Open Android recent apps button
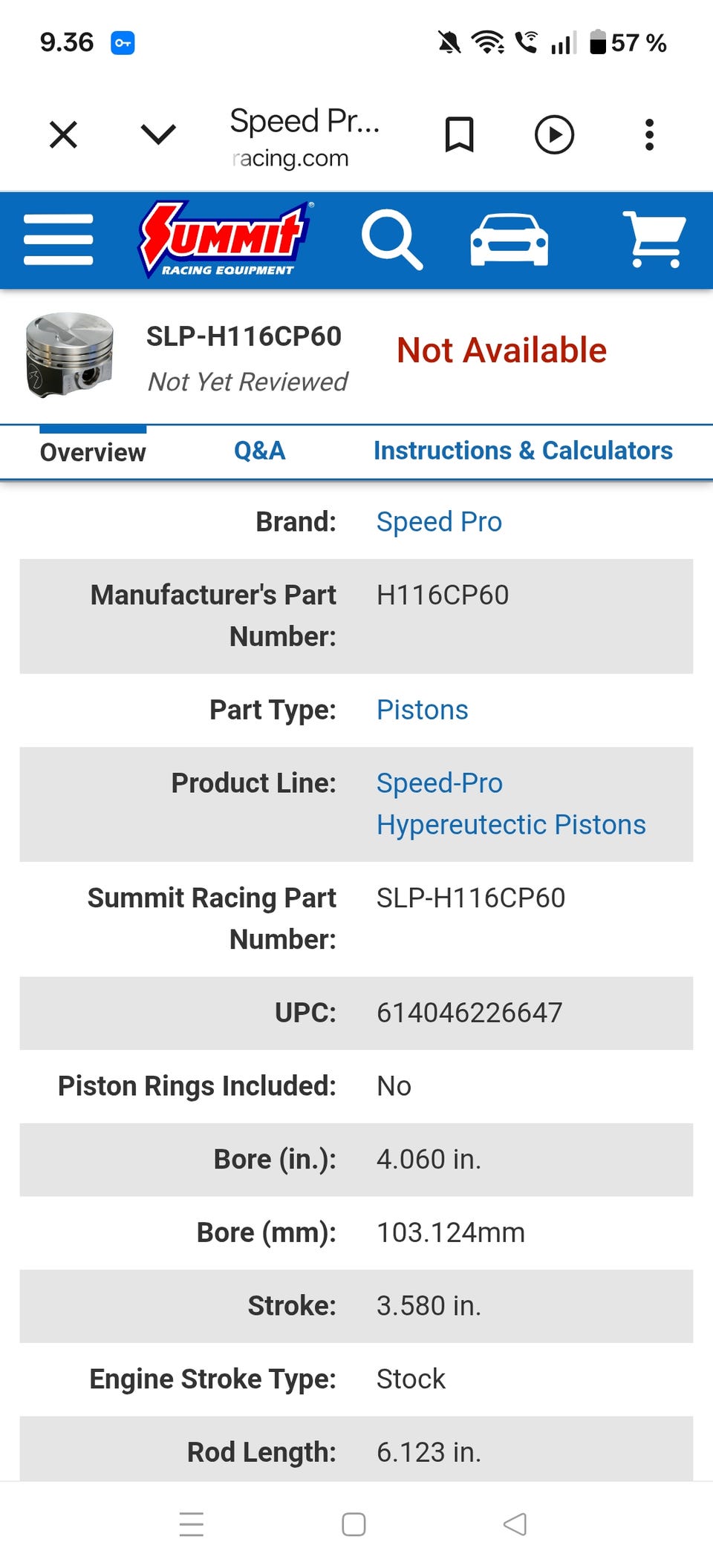This screenshot has width=713, height=1568. coord(192,1524)
